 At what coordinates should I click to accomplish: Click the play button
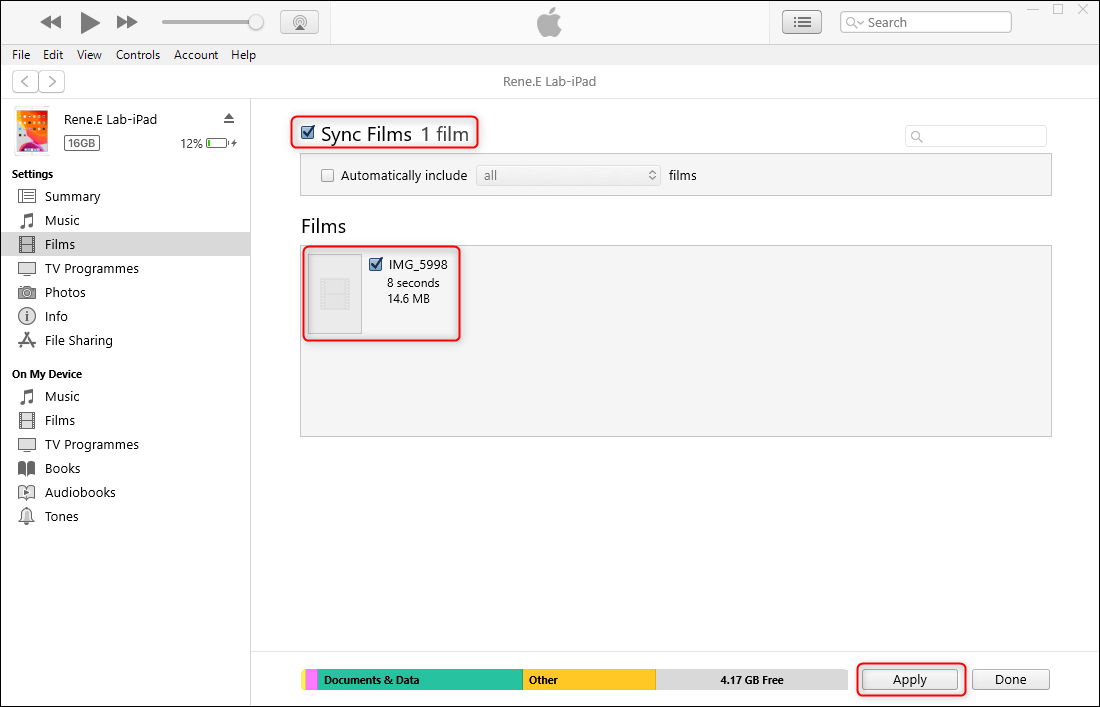click(x=89, y=22)
